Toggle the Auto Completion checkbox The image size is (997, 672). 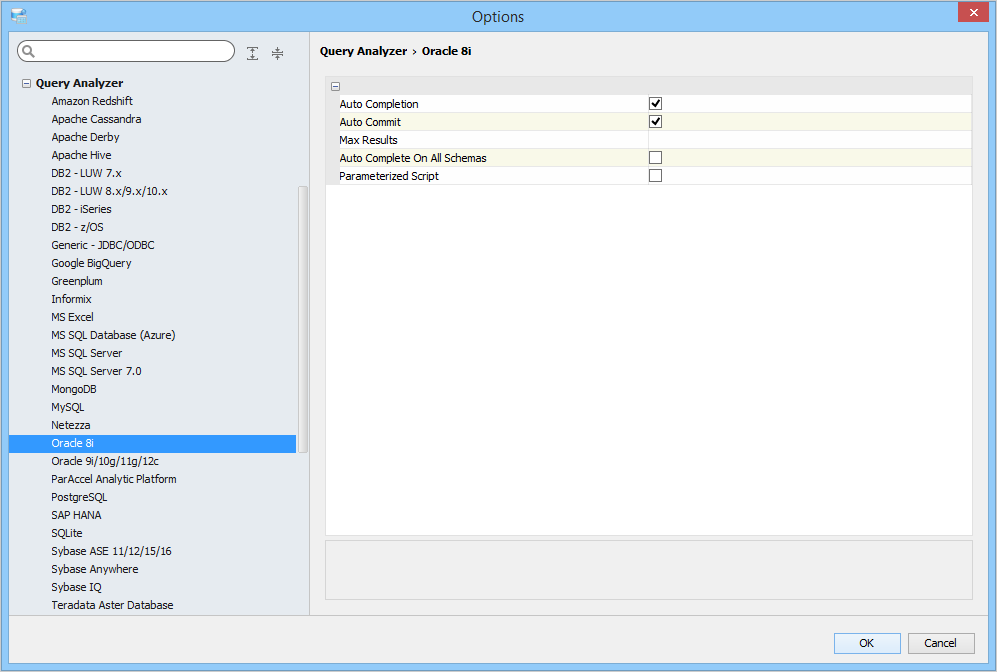(655, 103)
